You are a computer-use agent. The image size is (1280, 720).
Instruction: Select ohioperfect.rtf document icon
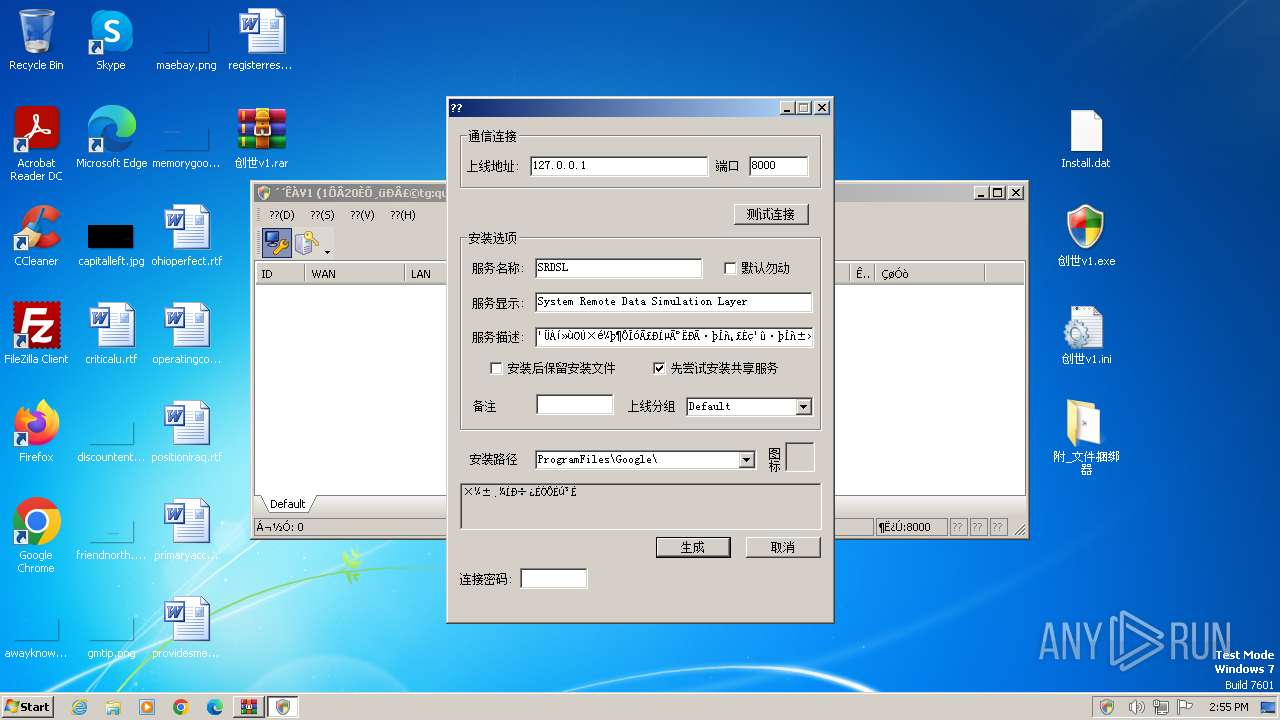[x=186, y=236]
